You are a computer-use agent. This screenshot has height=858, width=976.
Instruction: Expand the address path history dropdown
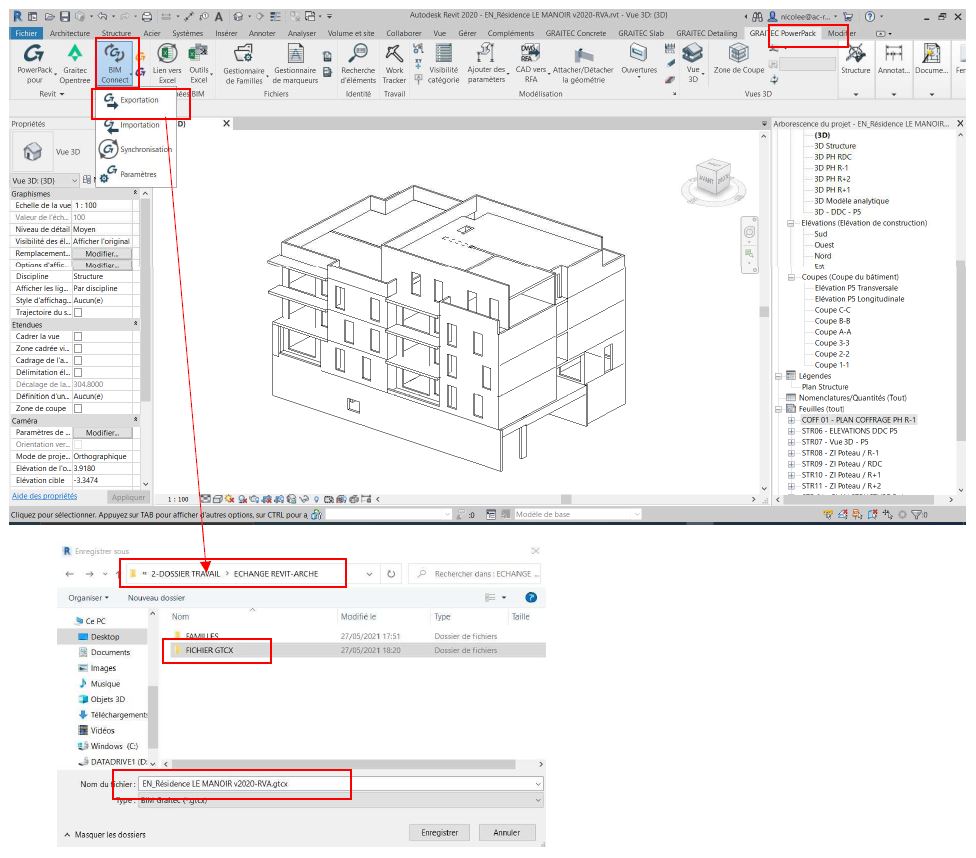pyautogui.click(x=370, y=574)
